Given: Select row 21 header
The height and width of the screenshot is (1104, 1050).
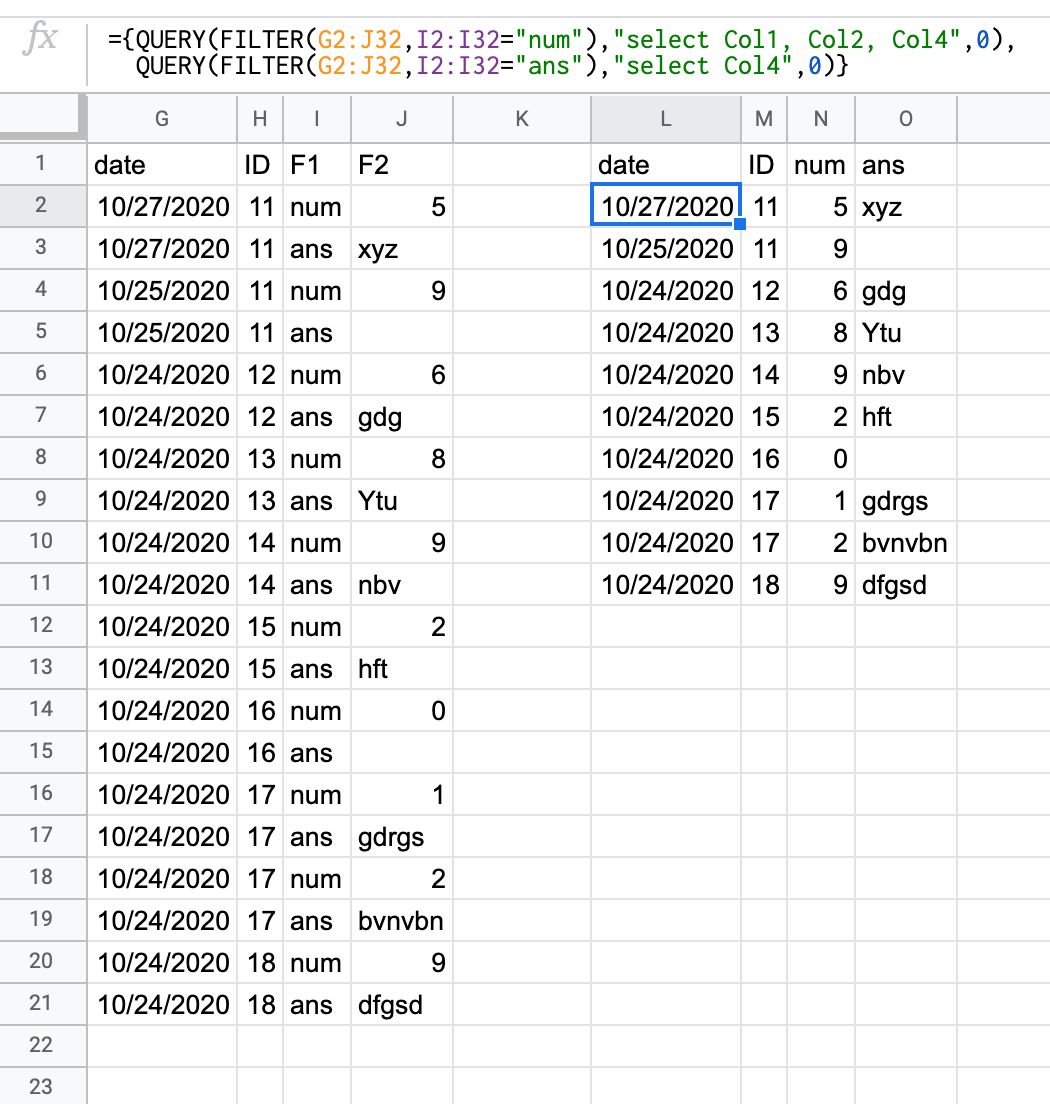Looking at the screenshot, I should pos(42,1003).
